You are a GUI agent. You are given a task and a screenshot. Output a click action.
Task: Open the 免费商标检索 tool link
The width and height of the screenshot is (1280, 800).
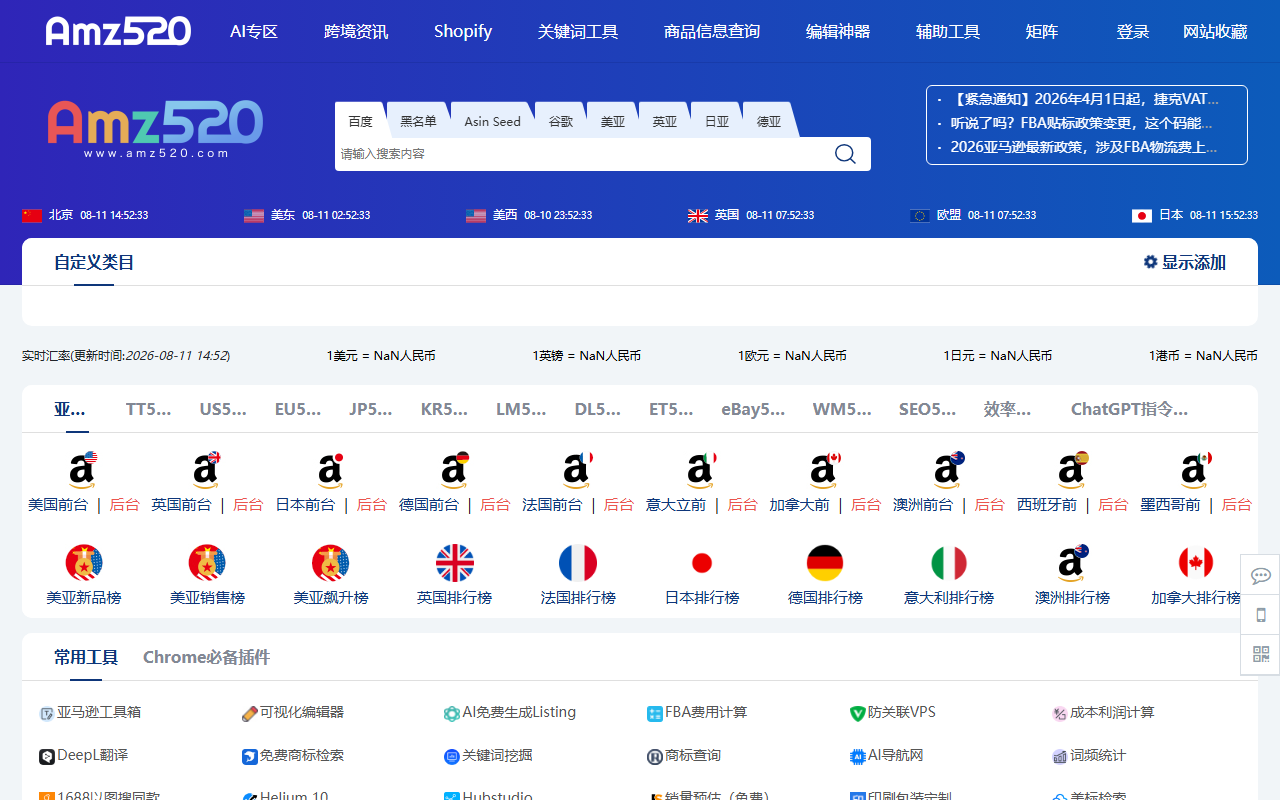tap(293, 755)
